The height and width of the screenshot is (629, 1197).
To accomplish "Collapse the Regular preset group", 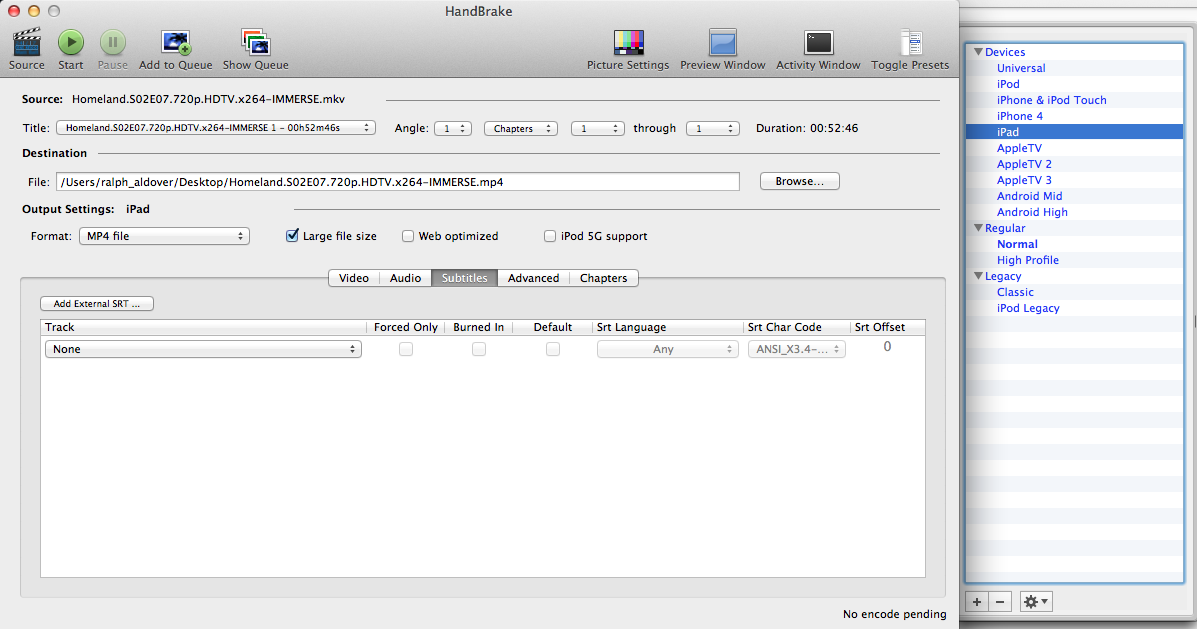I will pyautogui.click(x=978, y=228).
